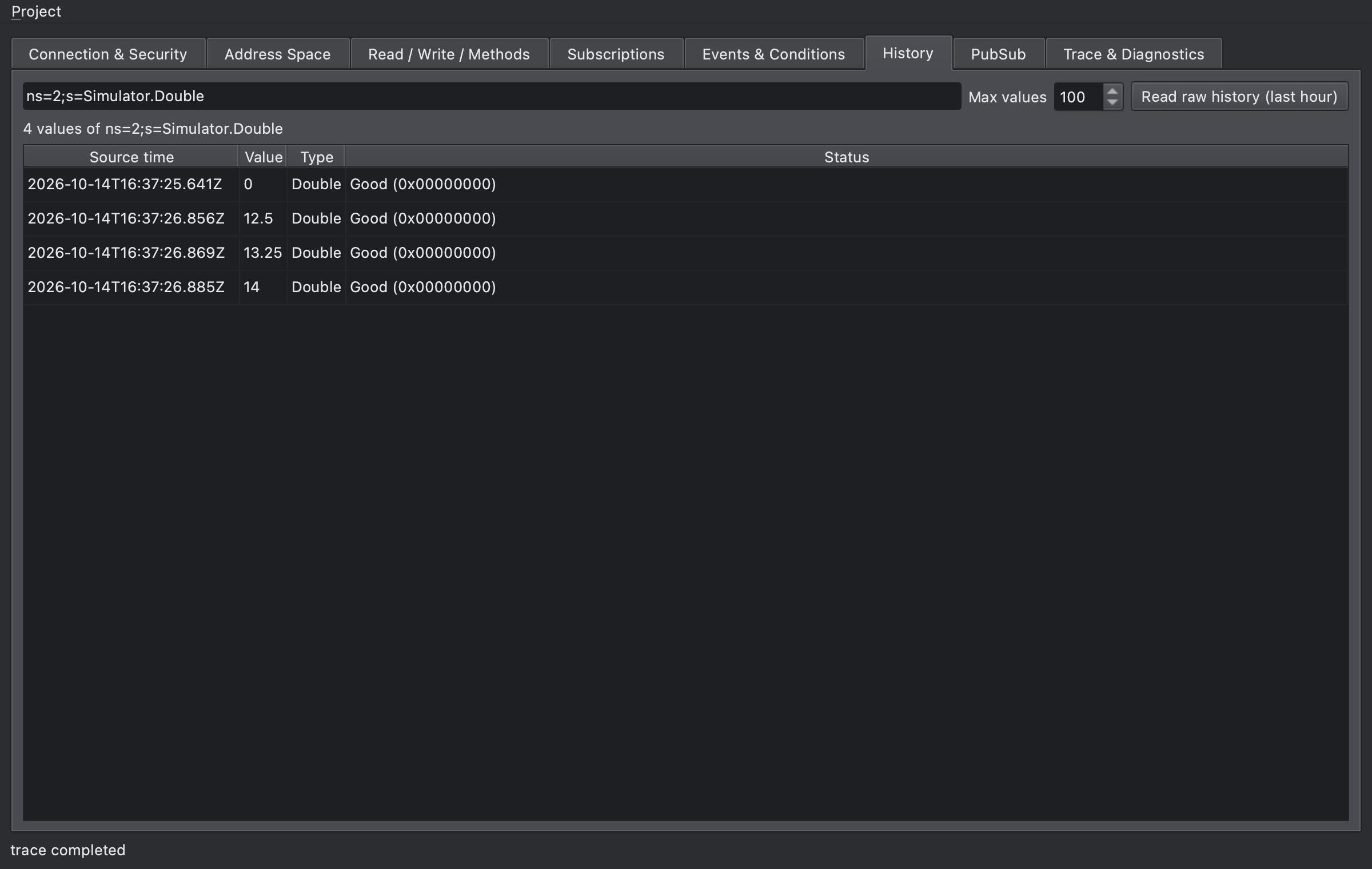Sort by Source time column header
The image size is (1372, 869).
pyautogui.click(x=131, y=157)
